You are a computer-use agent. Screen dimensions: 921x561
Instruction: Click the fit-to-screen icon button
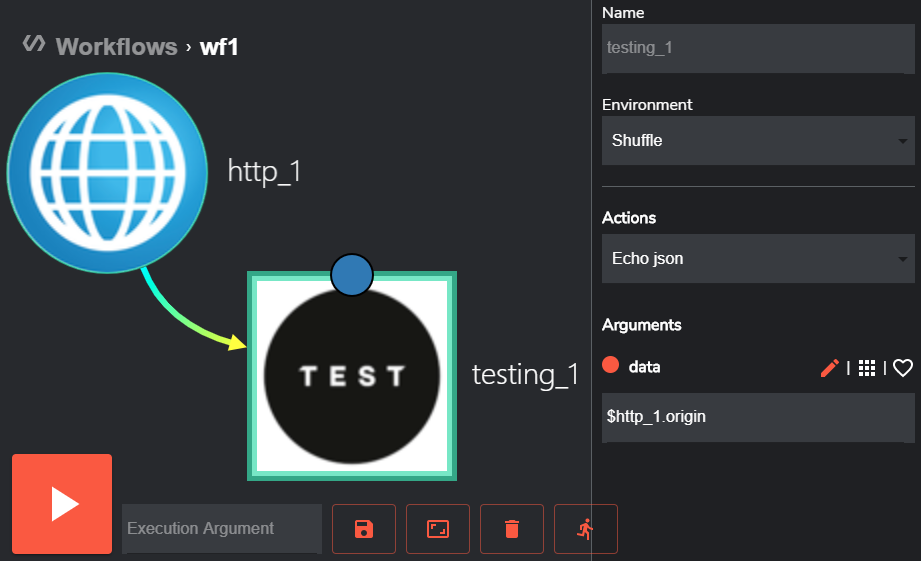click(438, 529)
